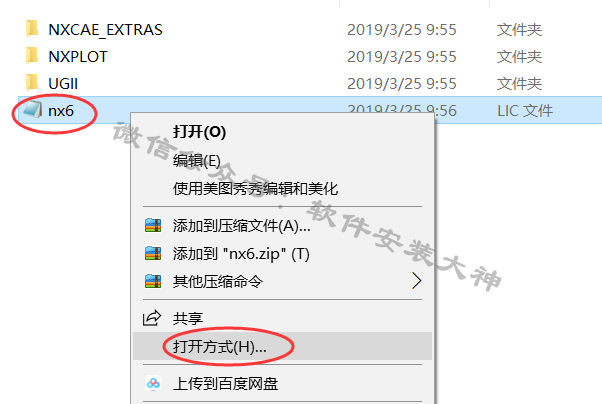This screenshot has width=602, height=404.
Task: Select the UGII folder row date
Action: 402,84
